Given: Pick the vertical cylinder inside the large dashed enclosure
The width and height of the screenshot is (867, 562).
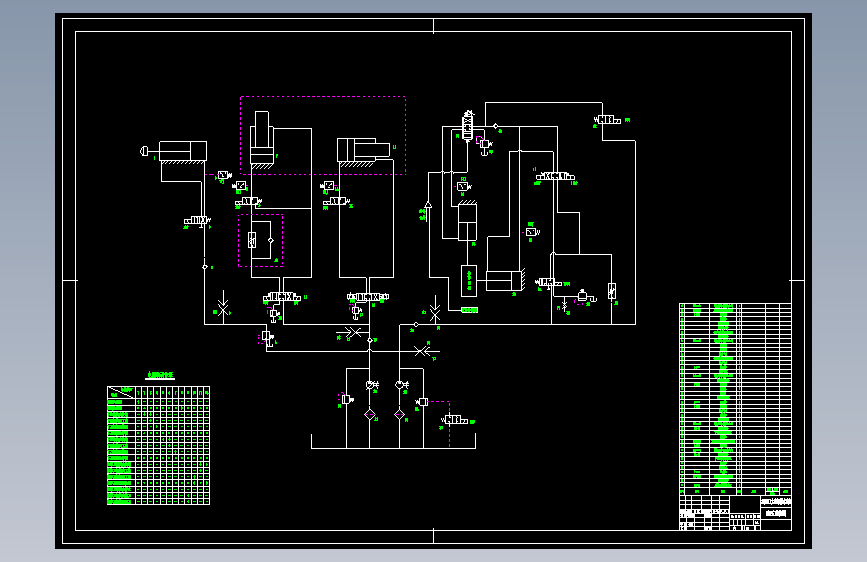Looking at the screenshot, I should 262,139.
